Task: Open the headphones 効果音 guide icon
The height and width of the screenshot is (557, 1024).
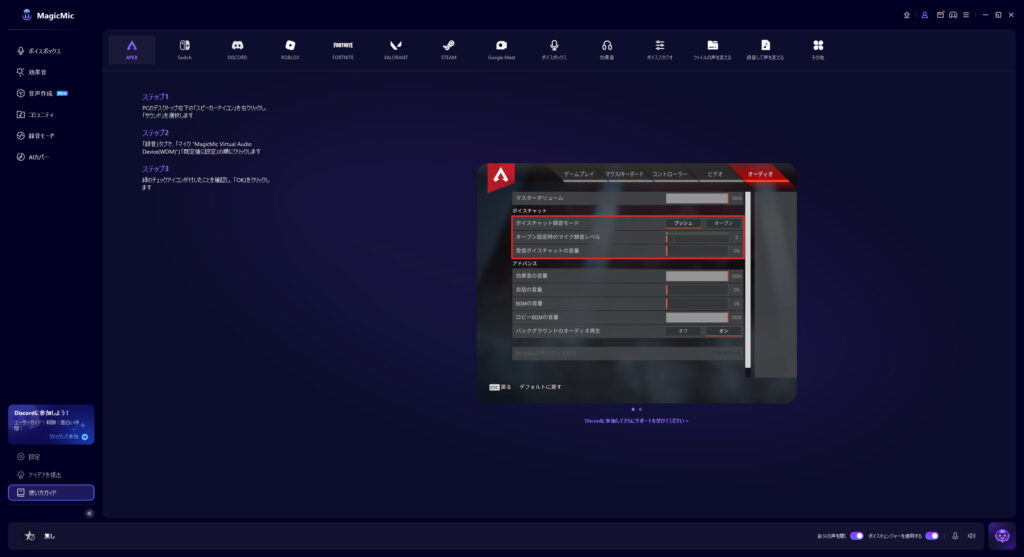Action: [607, 49]
